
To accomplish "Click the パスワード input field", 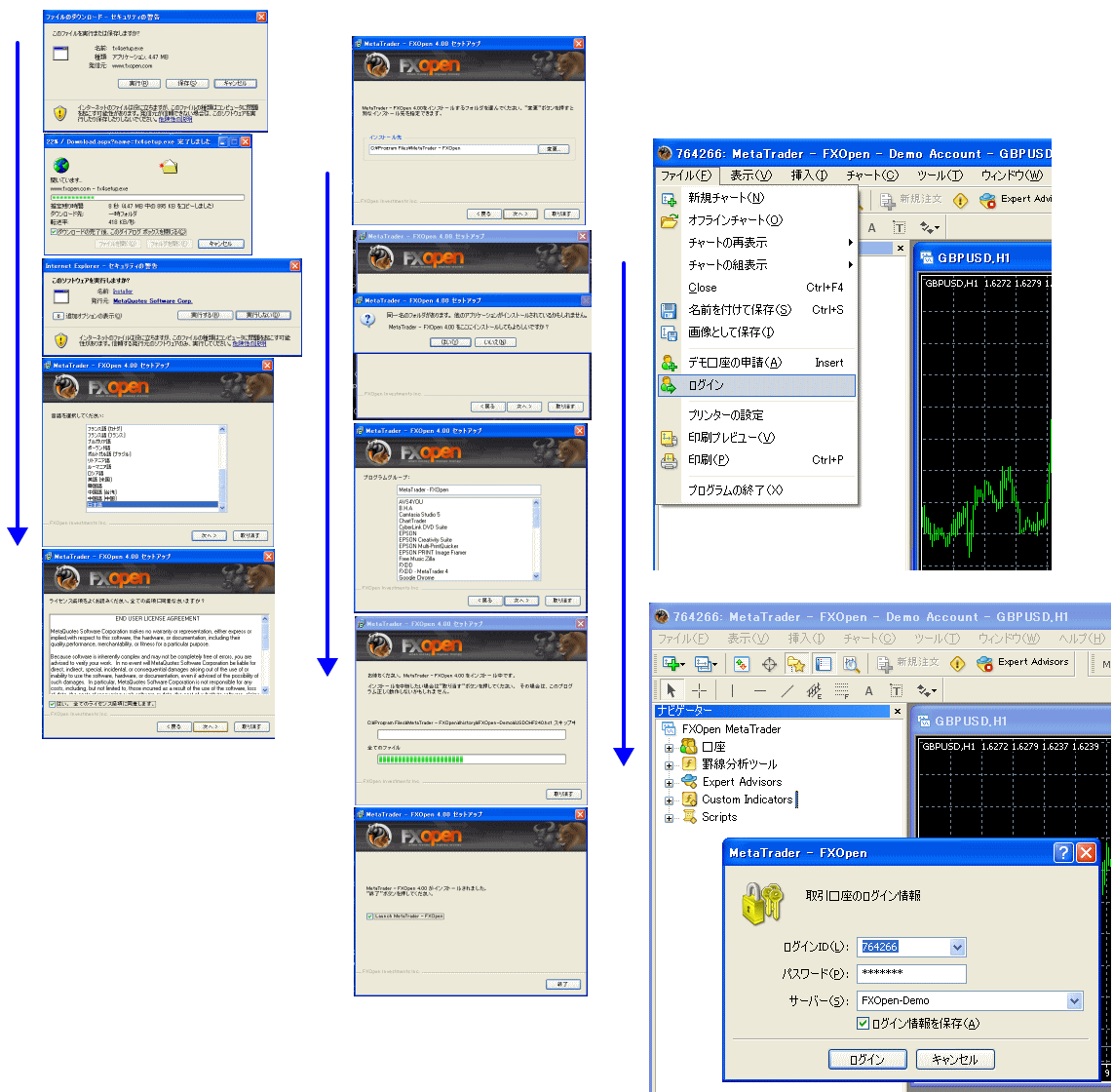I will click(911, 973).
